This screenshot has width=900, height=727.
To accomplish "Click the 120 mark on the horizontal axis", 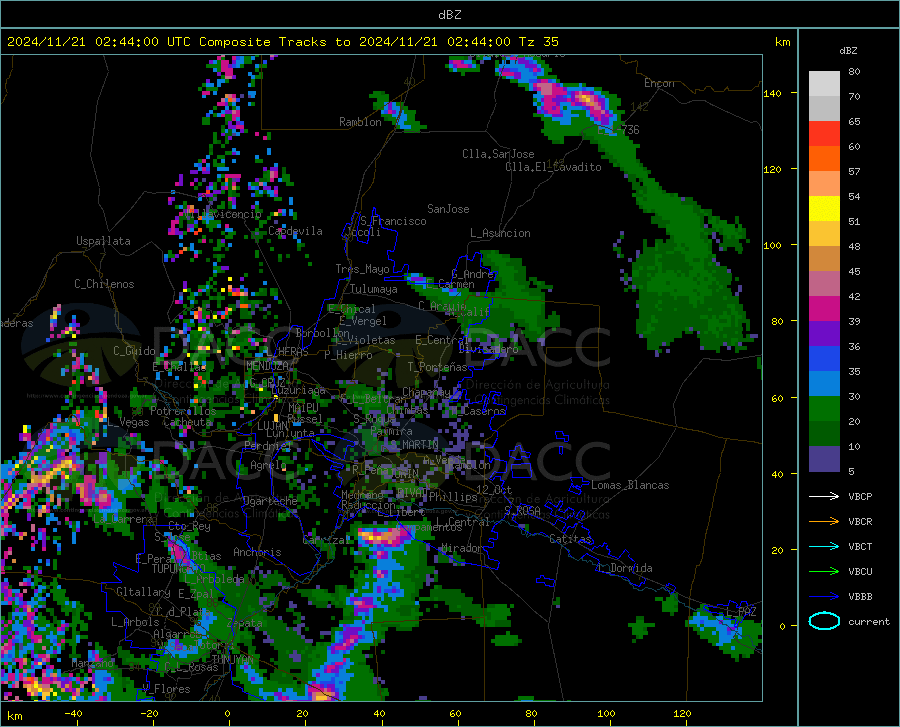I will point(682,714).
